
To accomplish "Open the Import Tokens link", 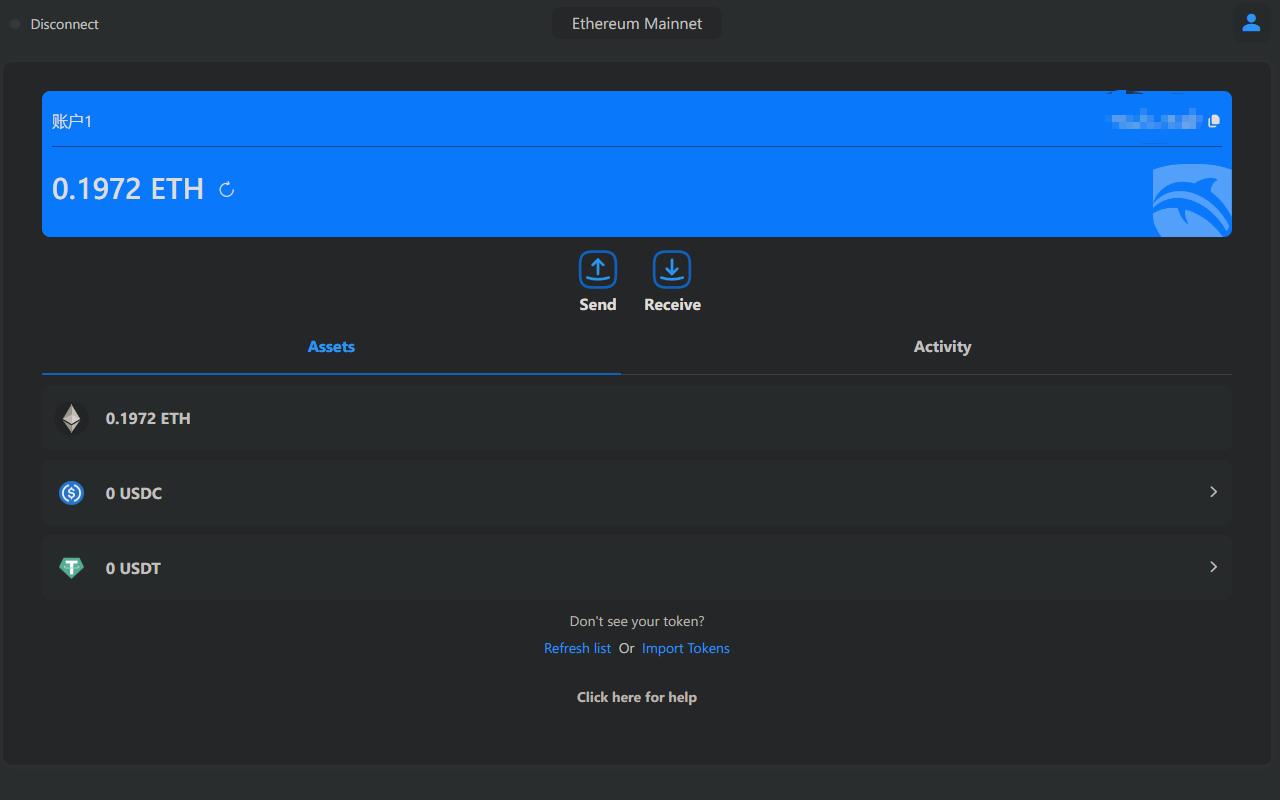I will click(686, 648).
